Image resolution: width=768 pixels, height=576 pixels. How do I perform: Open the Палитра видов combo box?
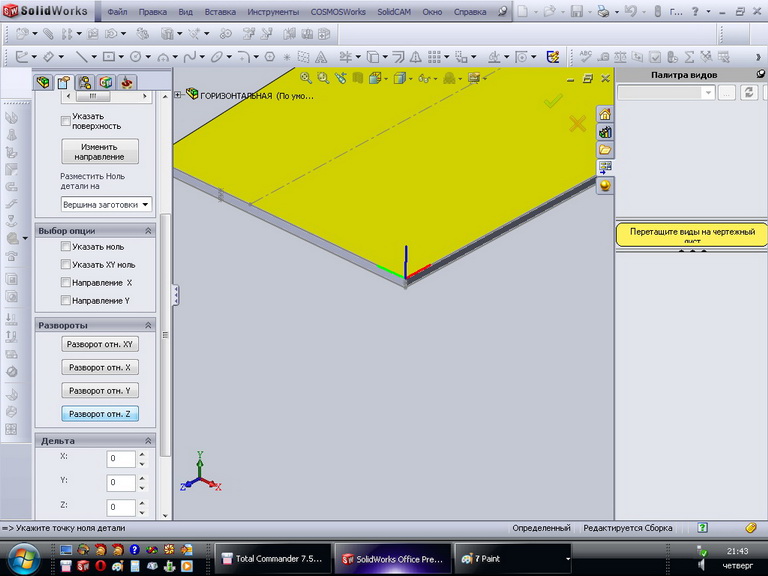(667, 93)
